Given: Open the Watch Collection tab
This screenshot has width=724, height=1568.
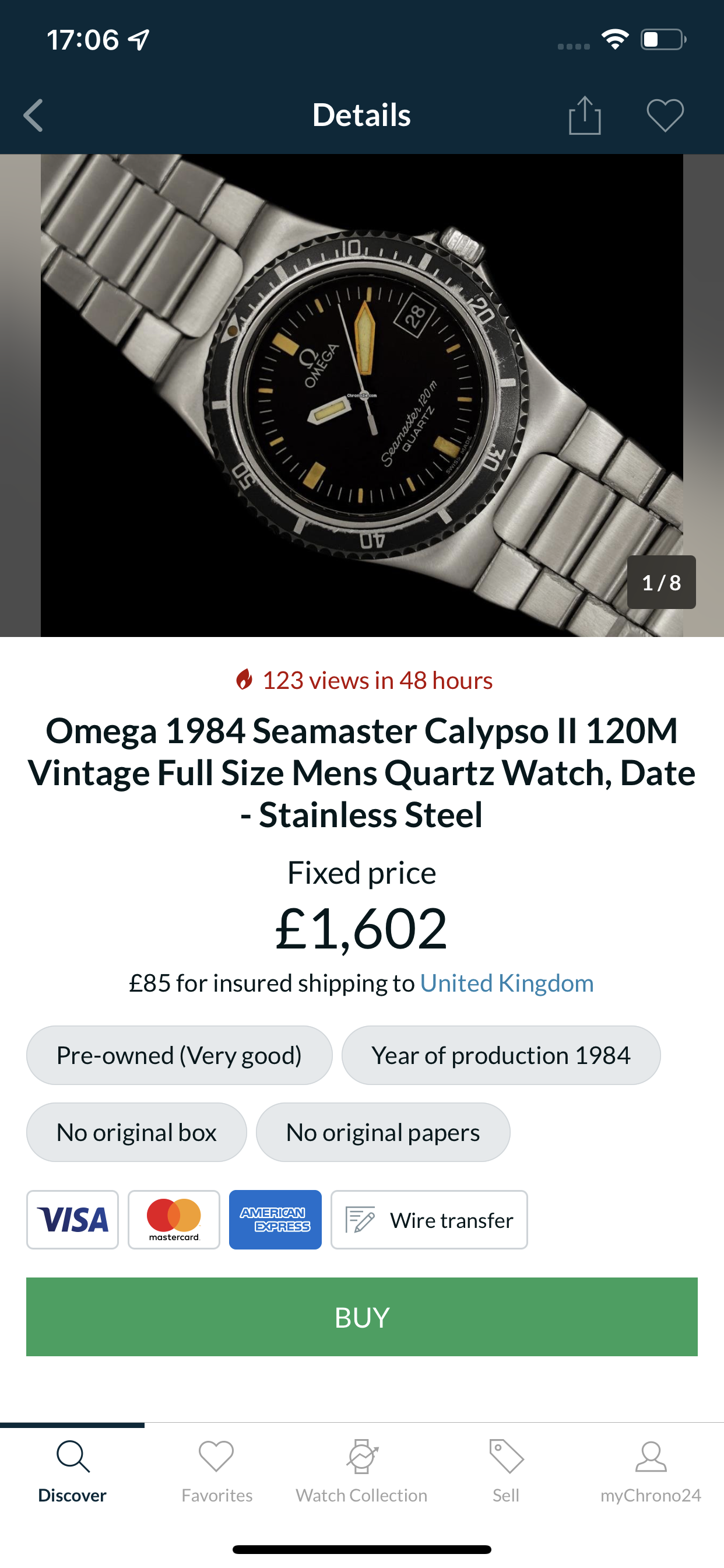Looking at the screenshot, I should point(361,1470).
